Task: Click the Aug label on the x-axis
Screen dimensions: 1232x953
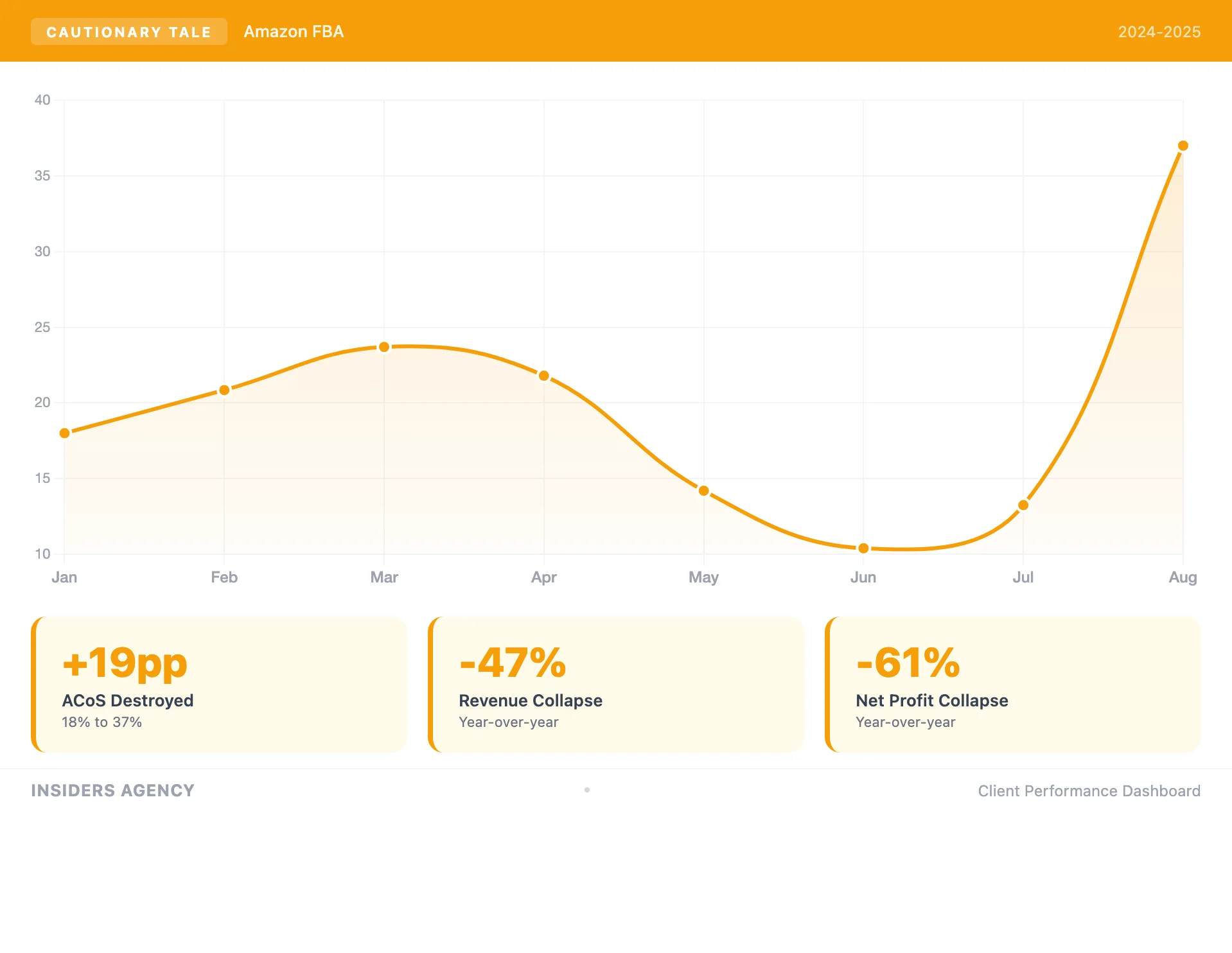Action: click(1183, 577)
